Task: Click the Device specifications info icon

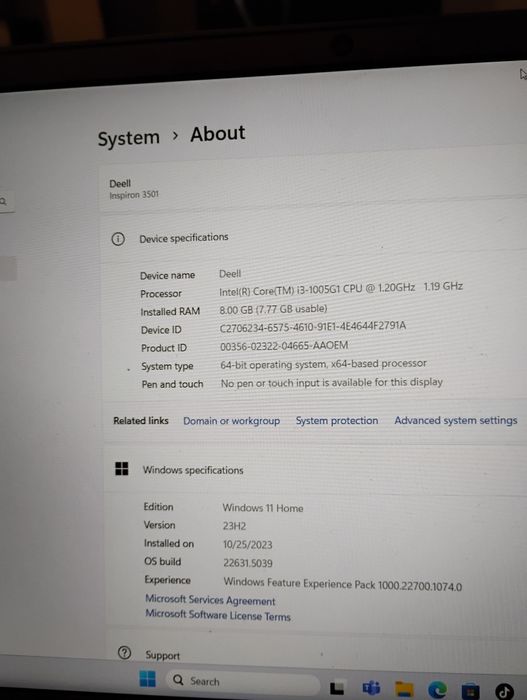Action: tap(118, 239)
